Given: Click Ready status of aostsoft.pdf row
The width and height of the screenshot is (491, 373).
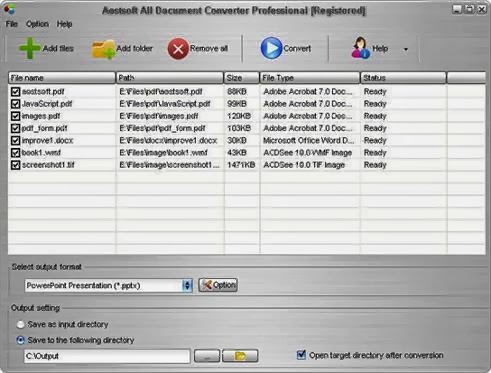Looking at the screenshot, I should (x=375, y=92).
